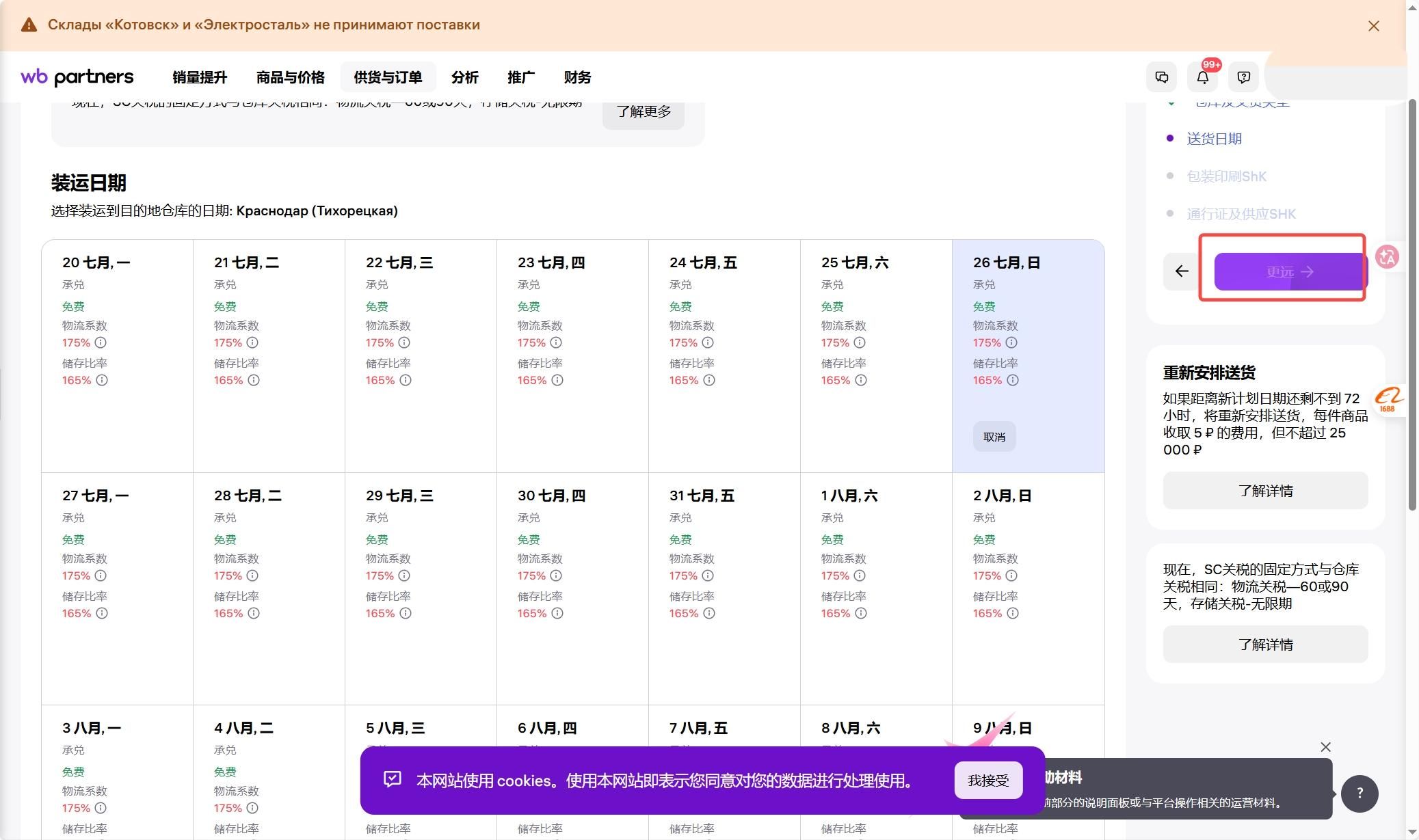Close the help materials tooltip
The image size is (1419, 840).
click(1325, 747)
